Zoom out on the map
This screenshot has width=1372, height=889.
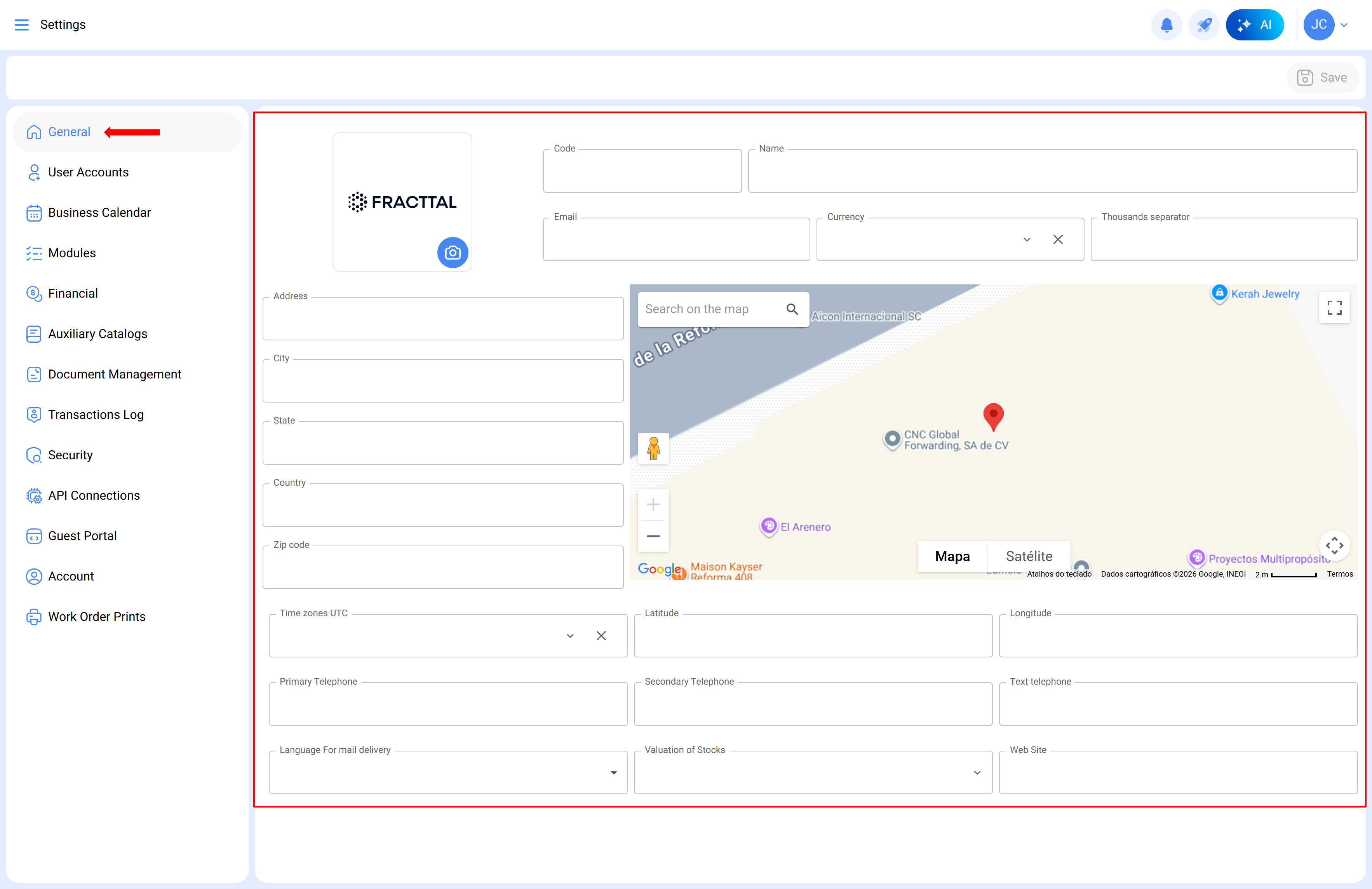653,536
